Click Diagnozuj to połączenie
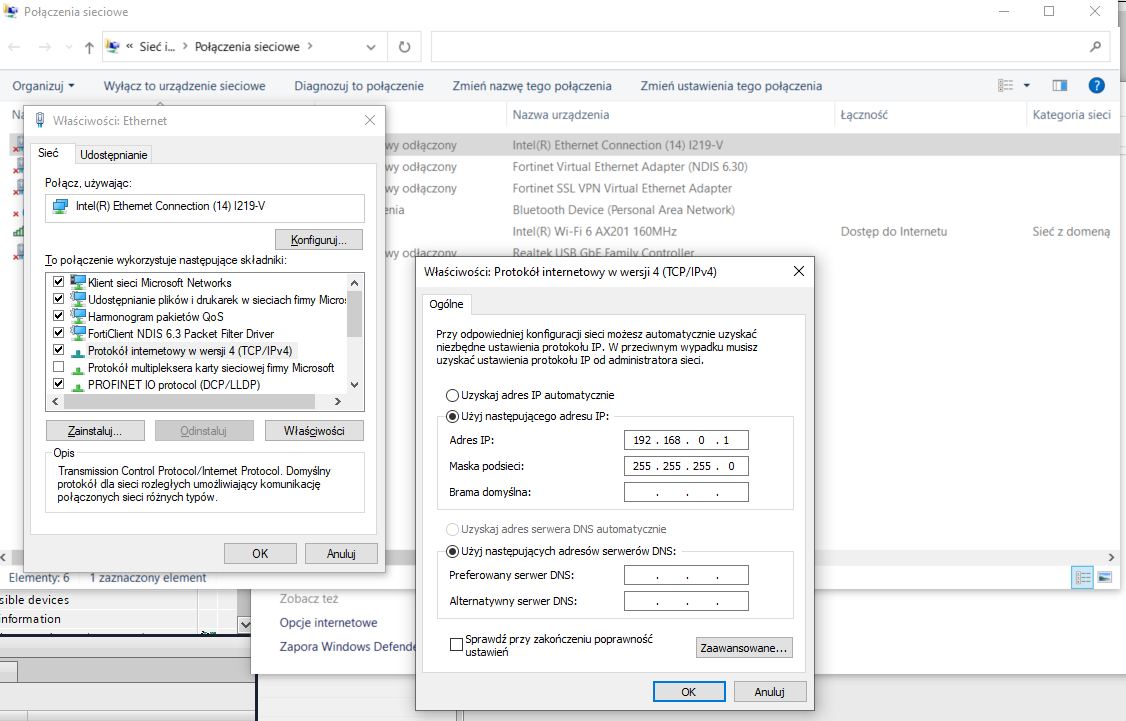The image size is (1126, 721). point(359,85)
